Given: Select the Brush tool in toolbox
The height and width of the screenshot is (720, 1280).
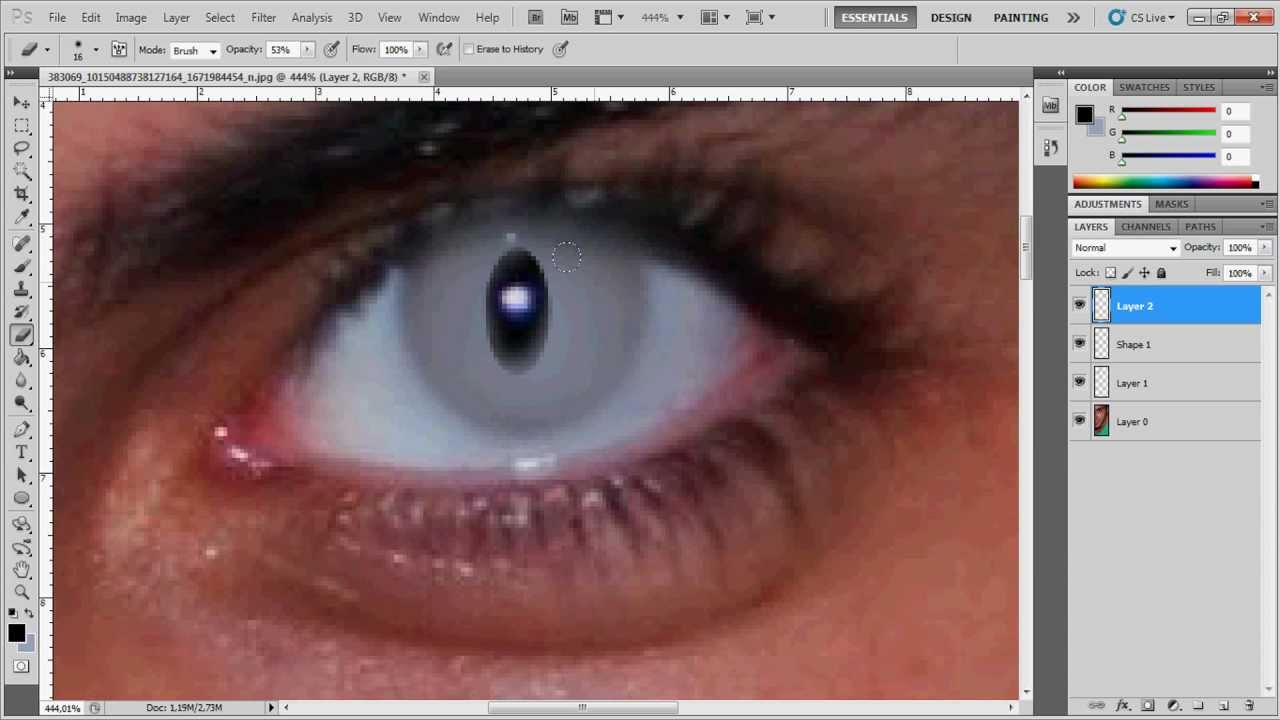Looking at the screenshot, I should point(22,267).
